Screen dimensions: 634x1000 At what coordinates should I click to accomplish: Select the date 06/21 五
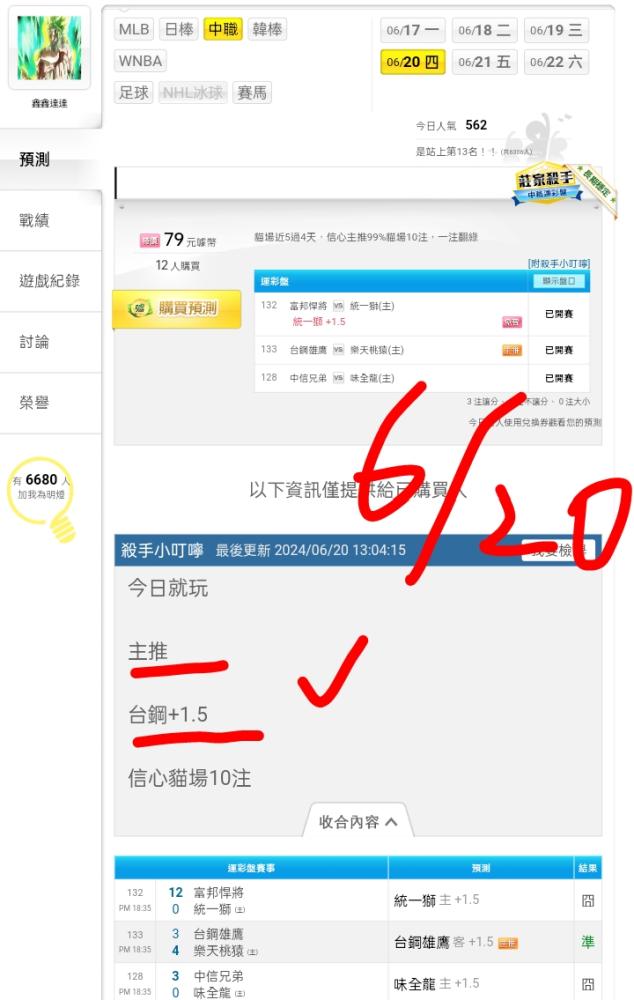(484, 62)
